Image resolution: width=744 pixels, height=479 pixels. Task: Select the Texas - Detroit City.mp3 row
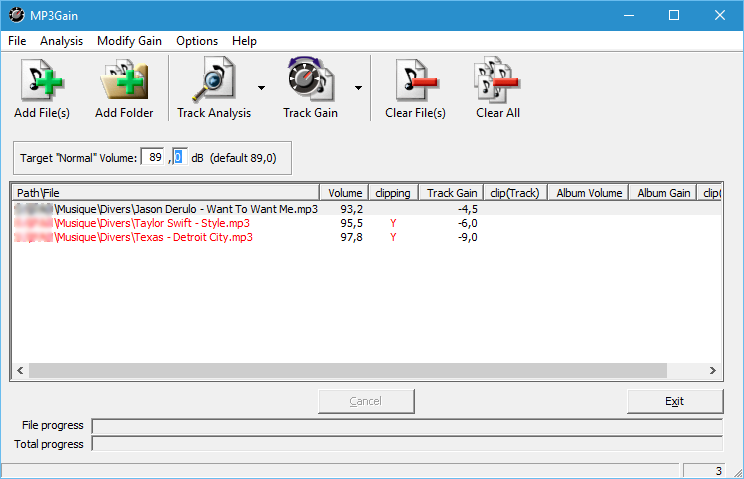coord(366,237)
